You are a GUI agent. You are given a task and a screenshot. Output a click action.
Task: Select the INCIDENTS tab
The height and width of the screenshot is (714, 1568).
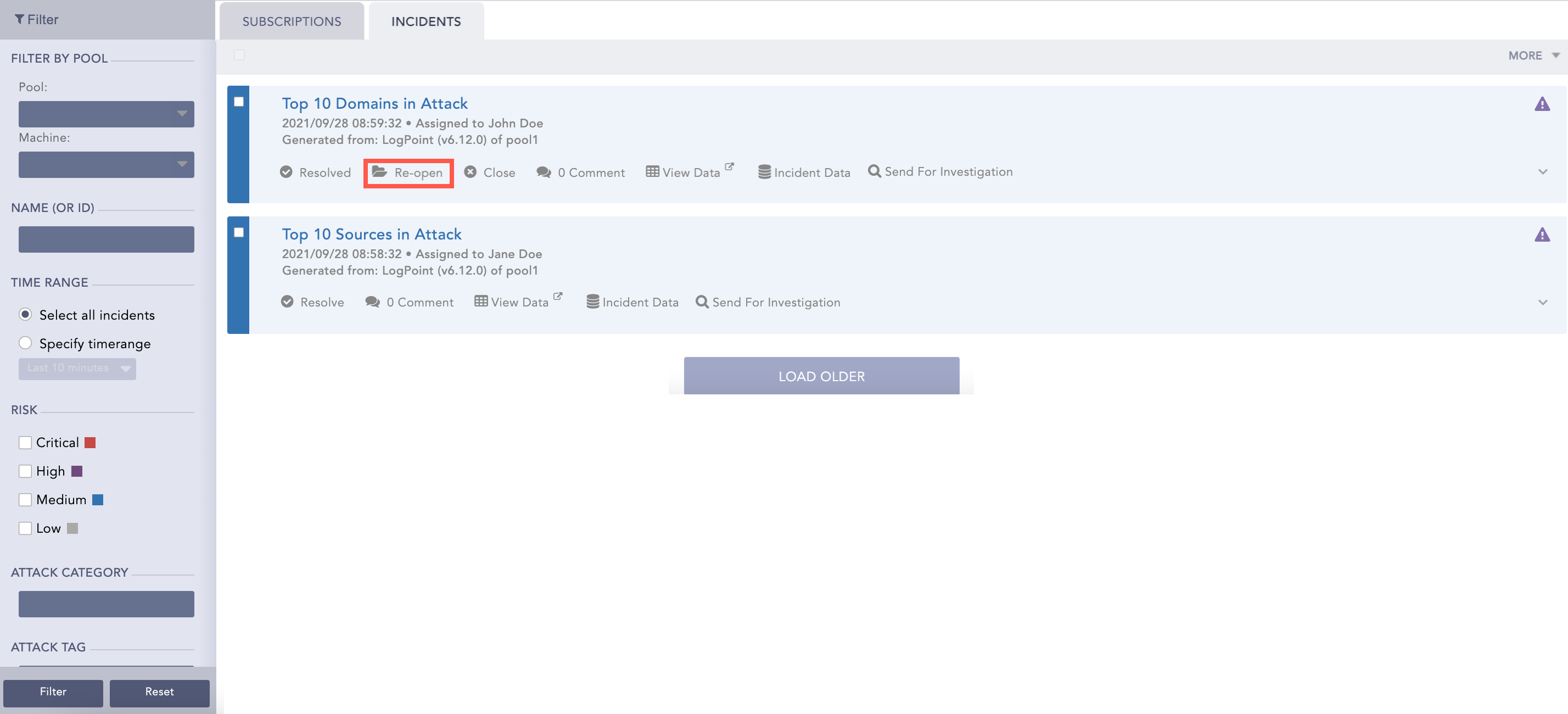(x=425, y=21)
